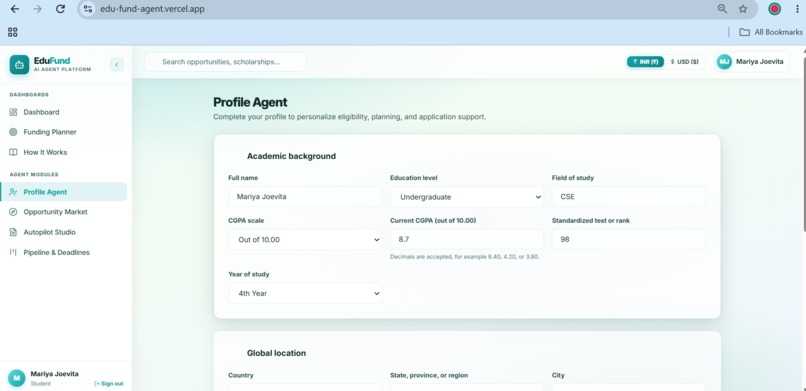Viewport: 806px width, 391px height.
Task: Open How It Works page
Action: tap(64, 152)
